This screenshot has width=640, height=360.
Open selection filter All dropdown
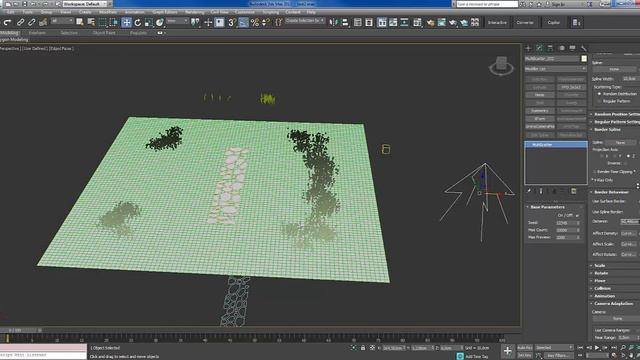62,21
